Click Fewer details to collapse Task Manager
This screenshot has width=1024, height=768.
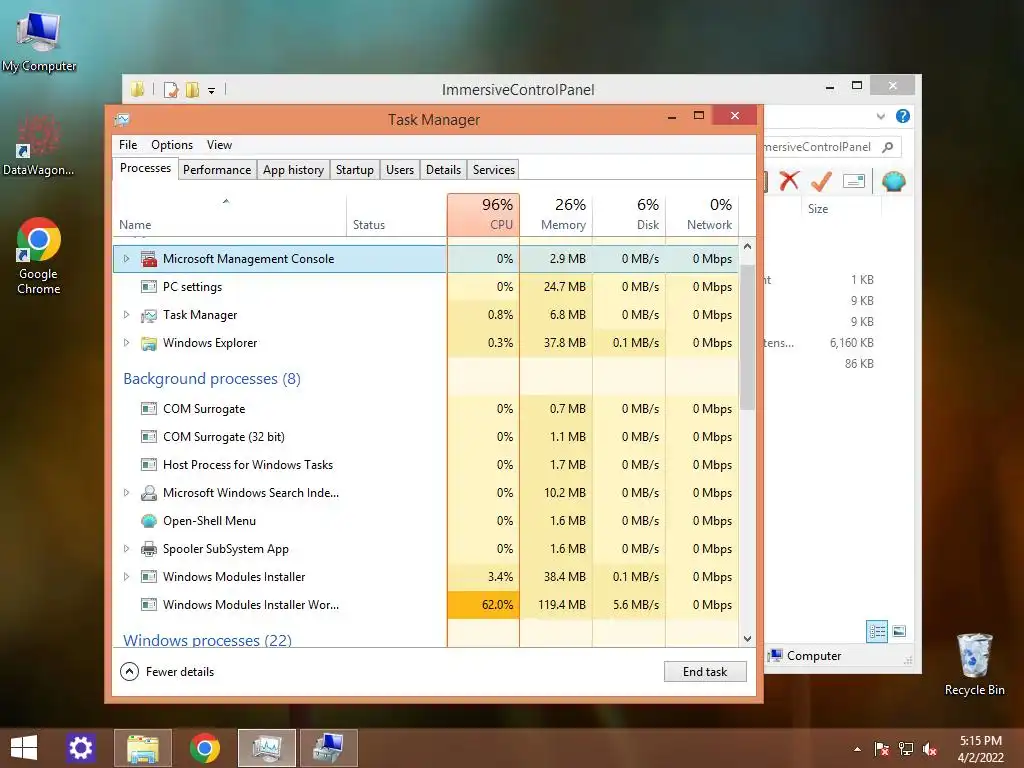[x=167, y=671]
